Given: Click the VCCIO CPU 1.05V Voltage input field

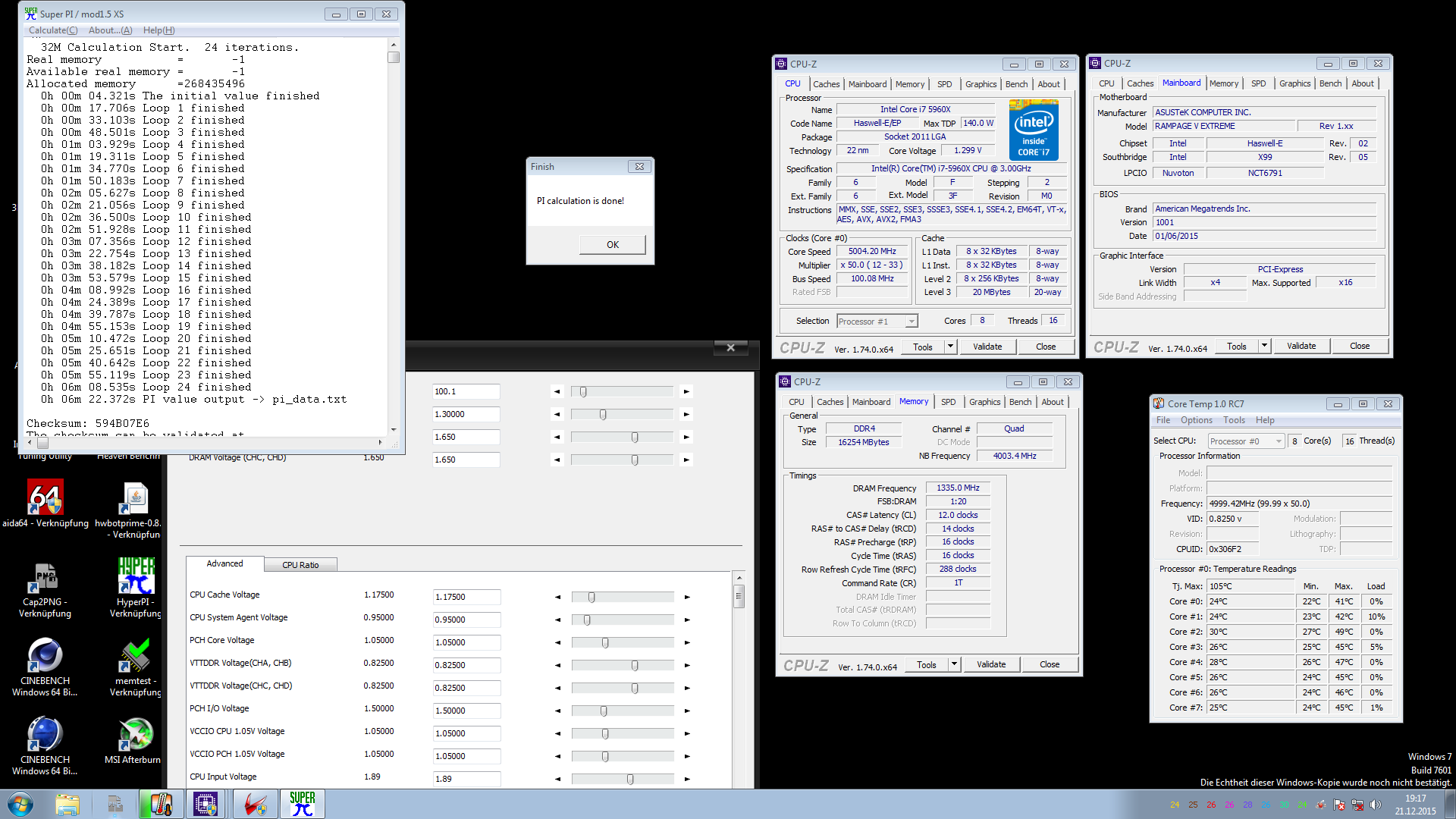Looking at the screenshot, I should point(466,733).
